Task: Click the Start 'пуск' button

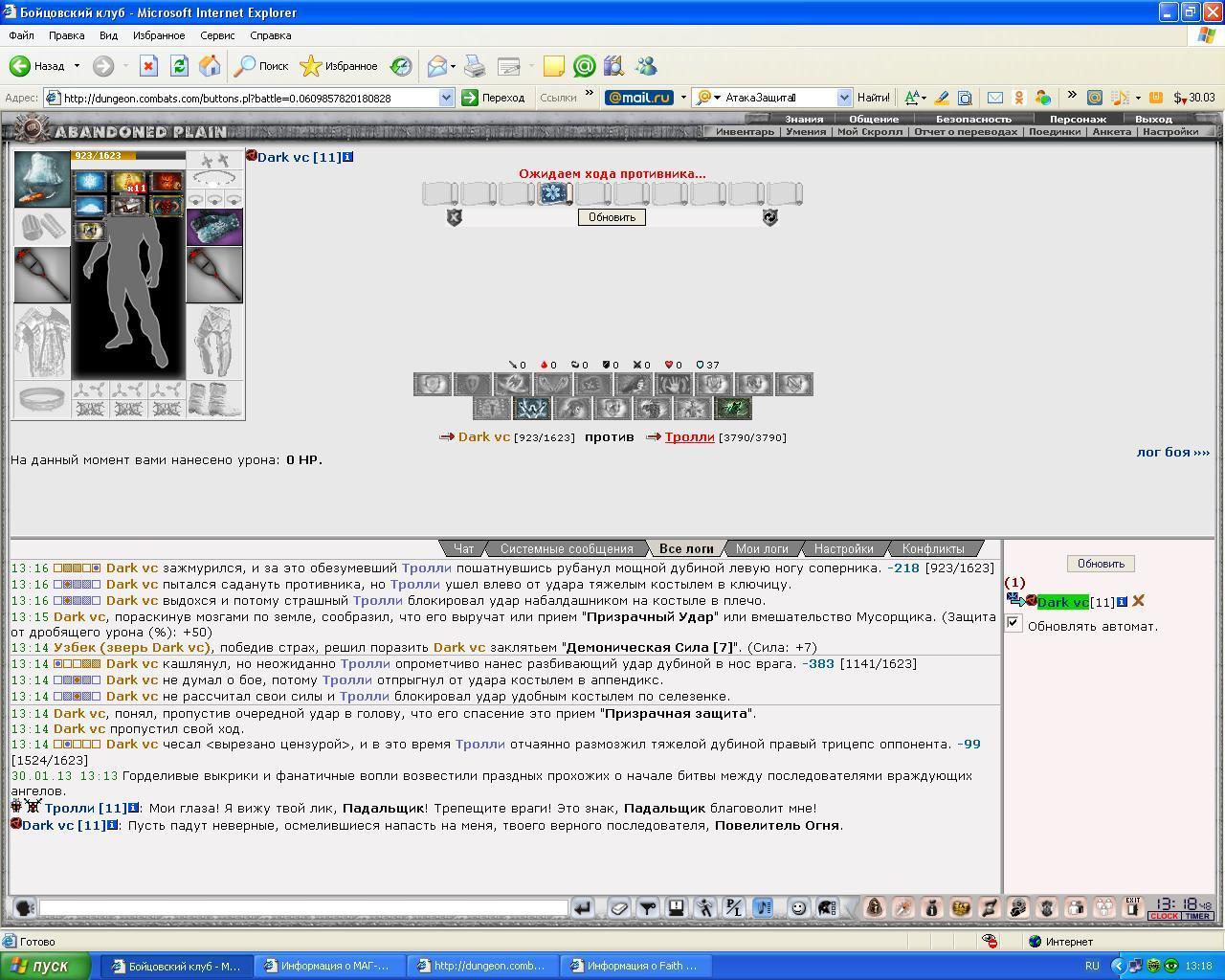Action: (x=46, y=966)
